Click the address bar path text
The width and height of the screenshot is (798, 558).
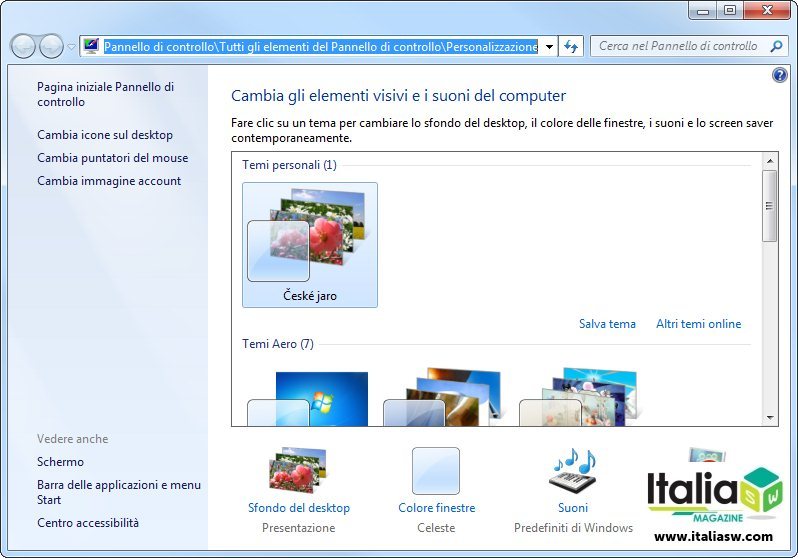321,47
